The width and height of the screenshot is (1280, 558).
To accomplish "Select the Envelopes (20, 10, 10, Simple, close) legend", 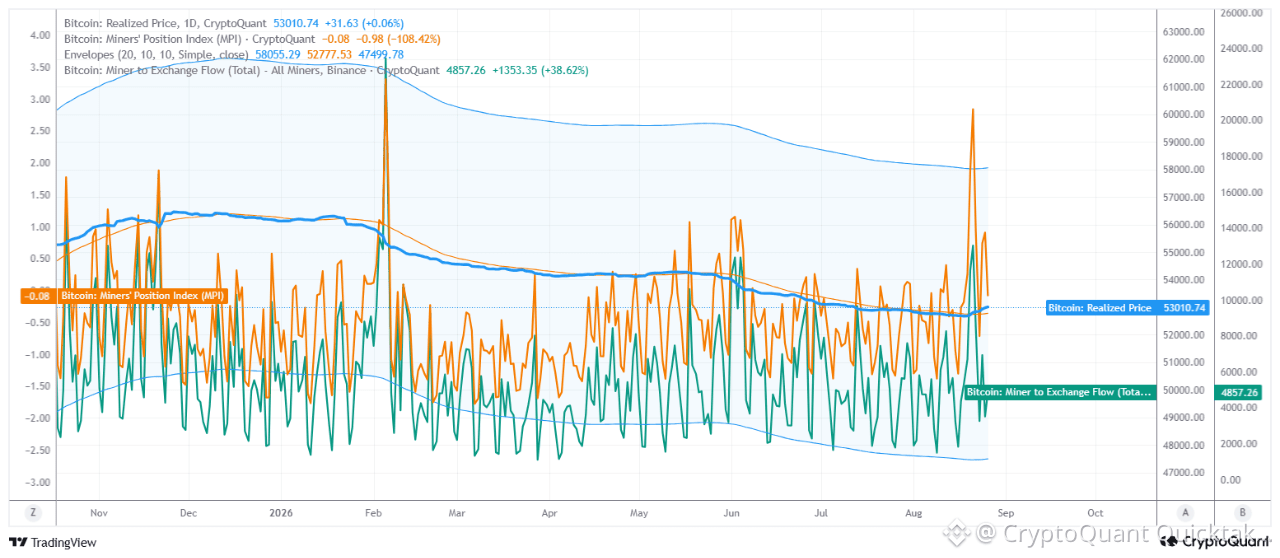I will coord(157,54).
